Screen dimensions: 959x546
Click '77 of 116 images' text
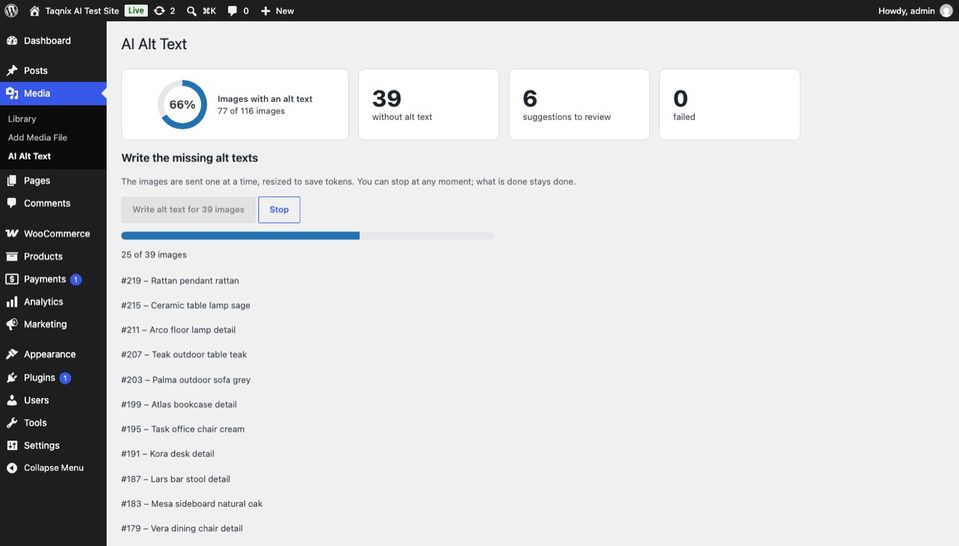click(251, 111)
